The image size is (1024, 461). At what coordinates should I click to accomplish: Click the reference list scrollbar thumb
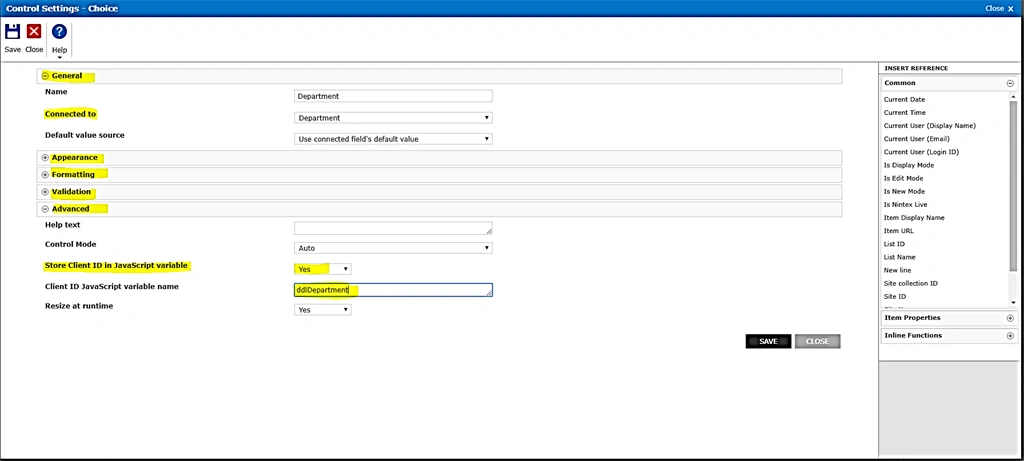pos(1013,185)
